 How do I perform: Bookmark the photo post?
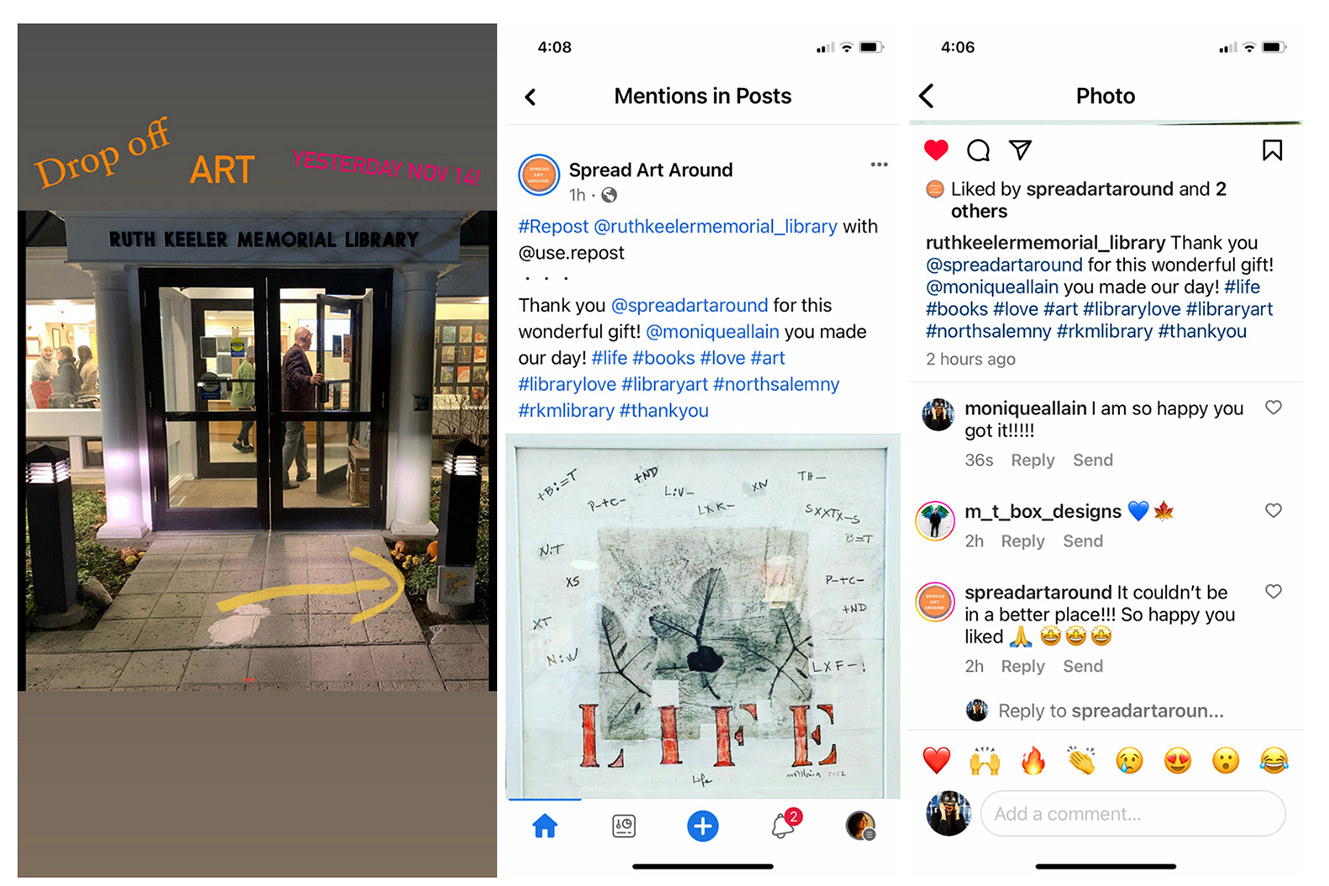(1272, 150)
